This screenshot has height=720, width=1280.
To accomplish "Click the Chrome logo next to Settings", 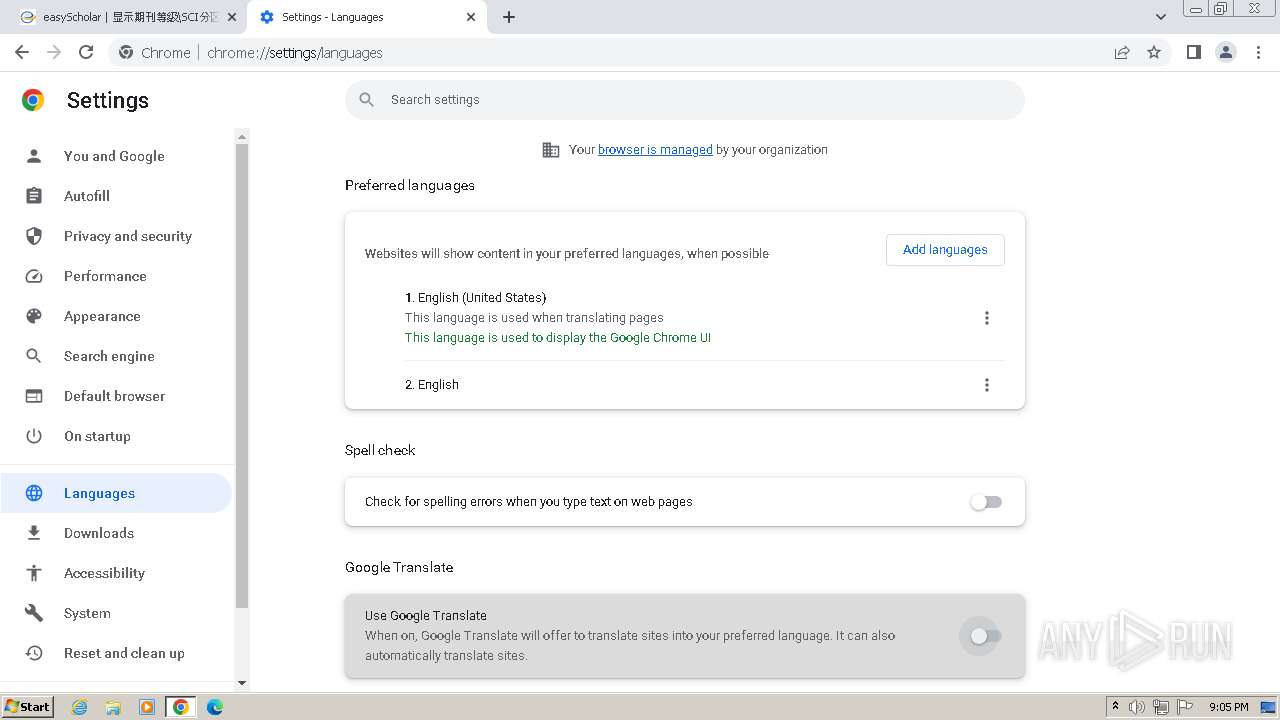I will click(x=33, y=100).
